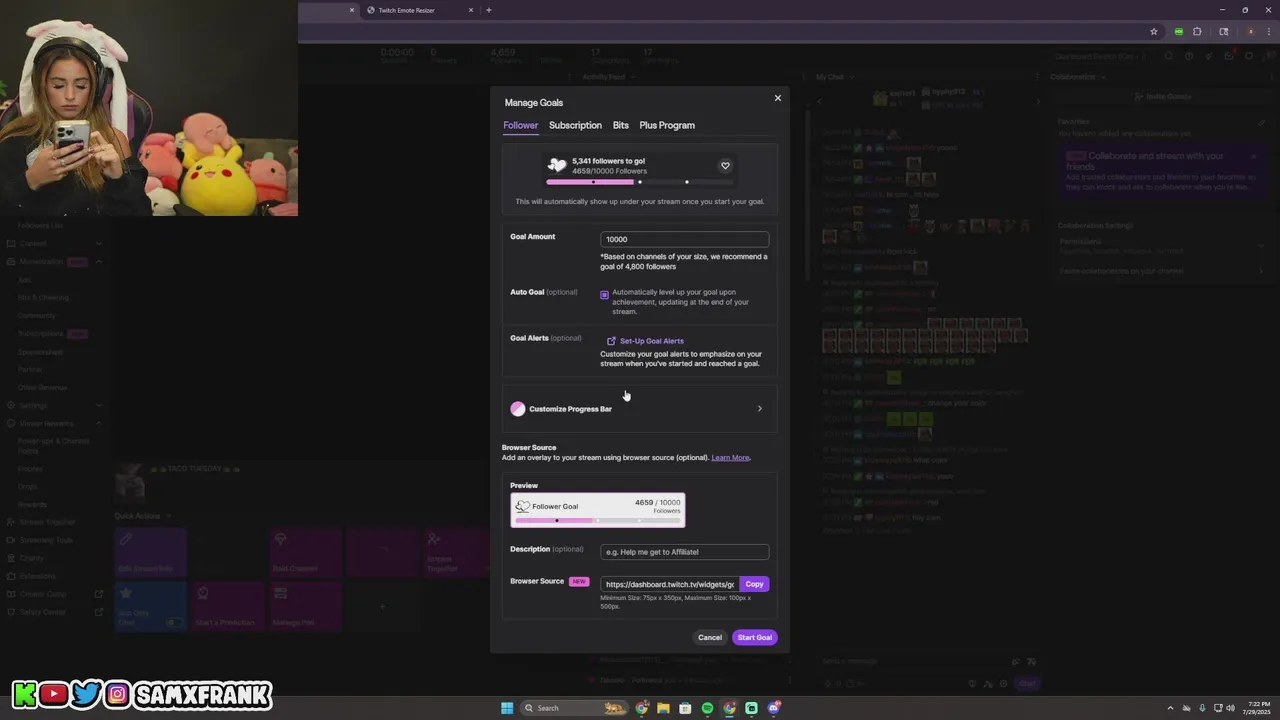Screen dimensions: 1280x720
Task: Click into the Goal Amount field
Action: pos(684,239)
